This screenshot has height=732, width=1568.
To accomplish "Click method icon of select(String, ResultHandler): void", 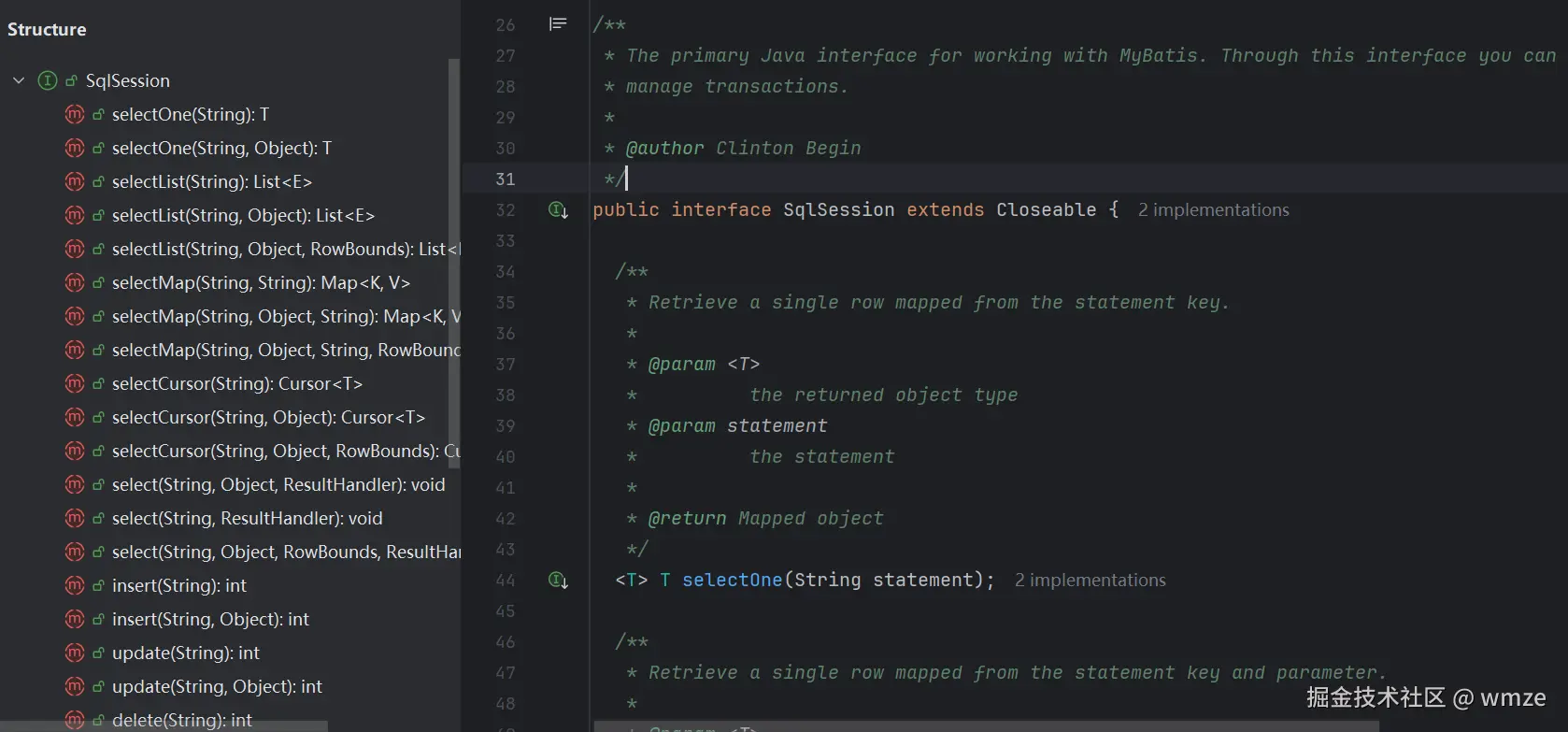I will point(75,518).
